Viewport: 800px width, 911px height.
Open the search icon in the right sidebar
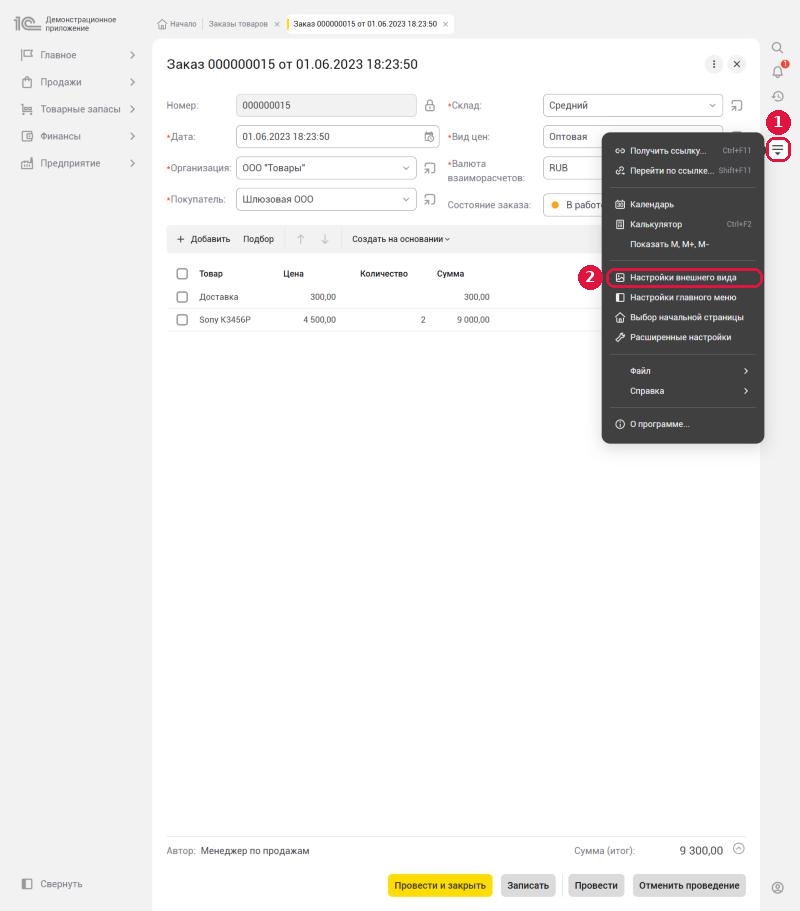click(777, 48)
